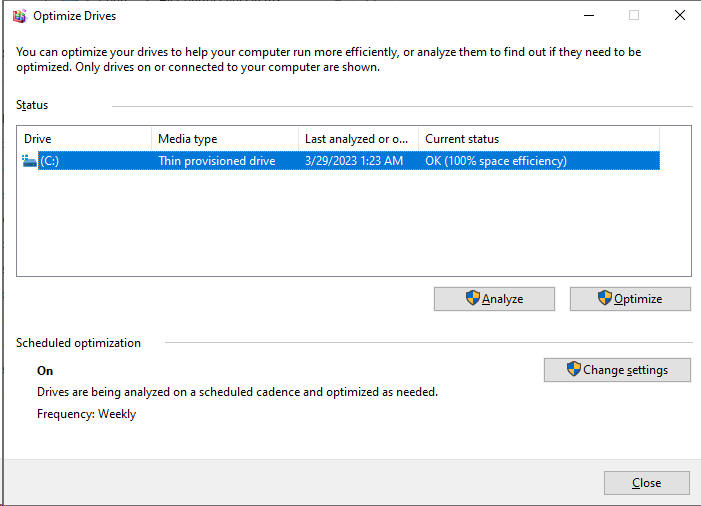Click the Thin provisioned drive cell

[217, 161]
